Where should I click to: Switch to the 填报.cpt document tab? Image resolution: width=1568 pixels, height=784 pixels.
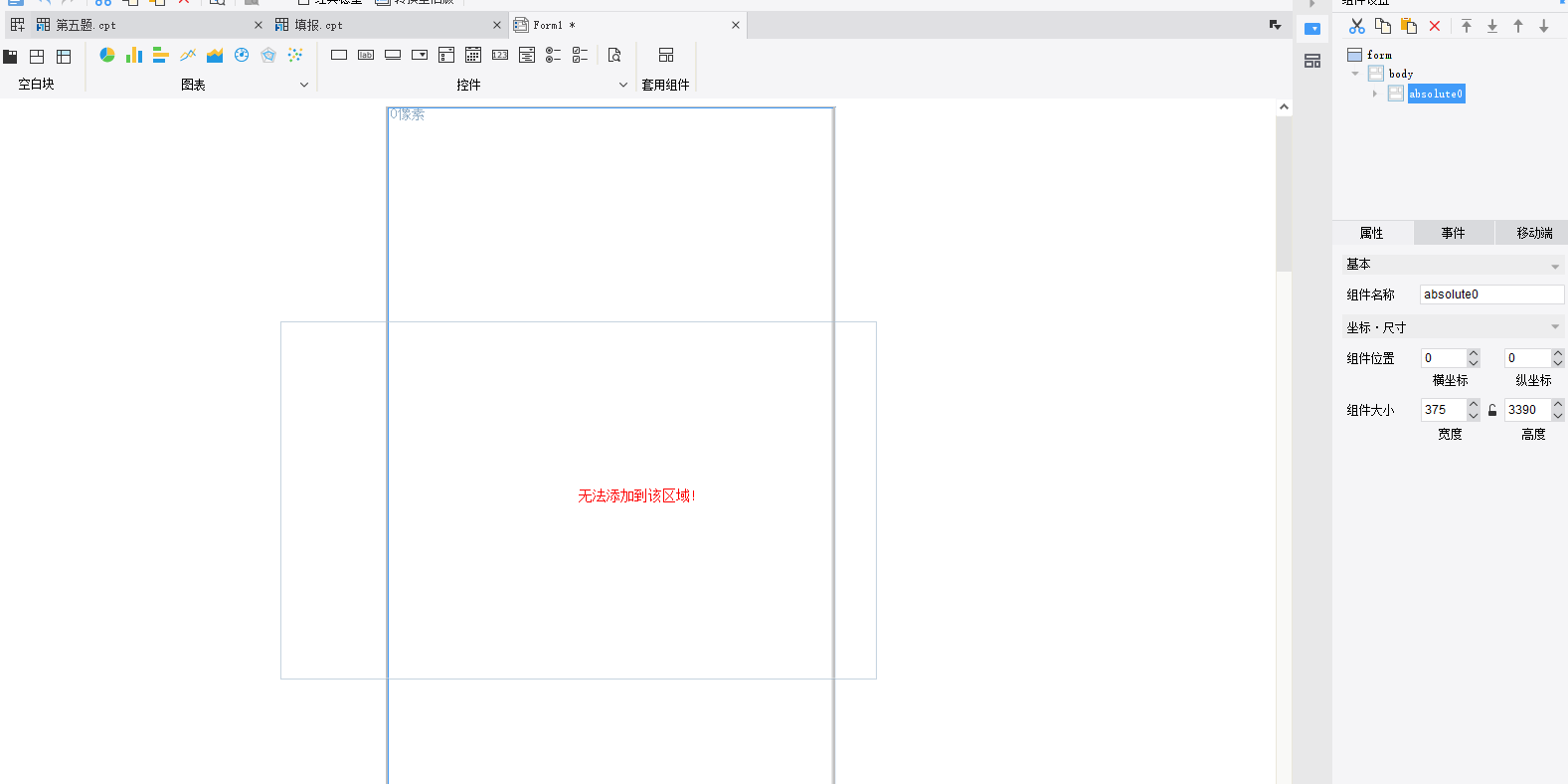pos(318,25)
